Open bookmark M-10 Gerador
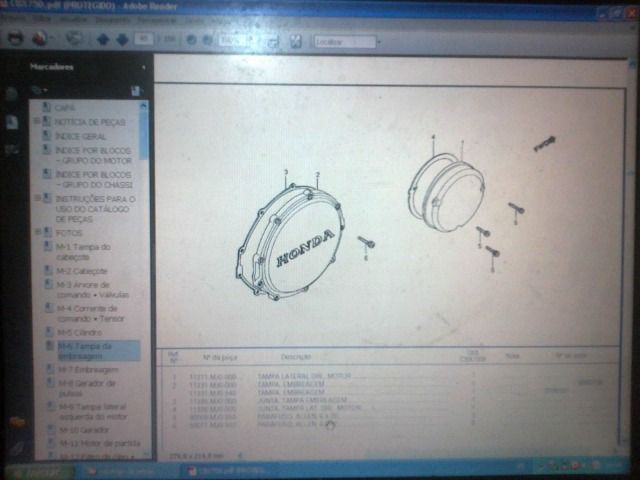The image size is (640, 480). click(84, 430)
